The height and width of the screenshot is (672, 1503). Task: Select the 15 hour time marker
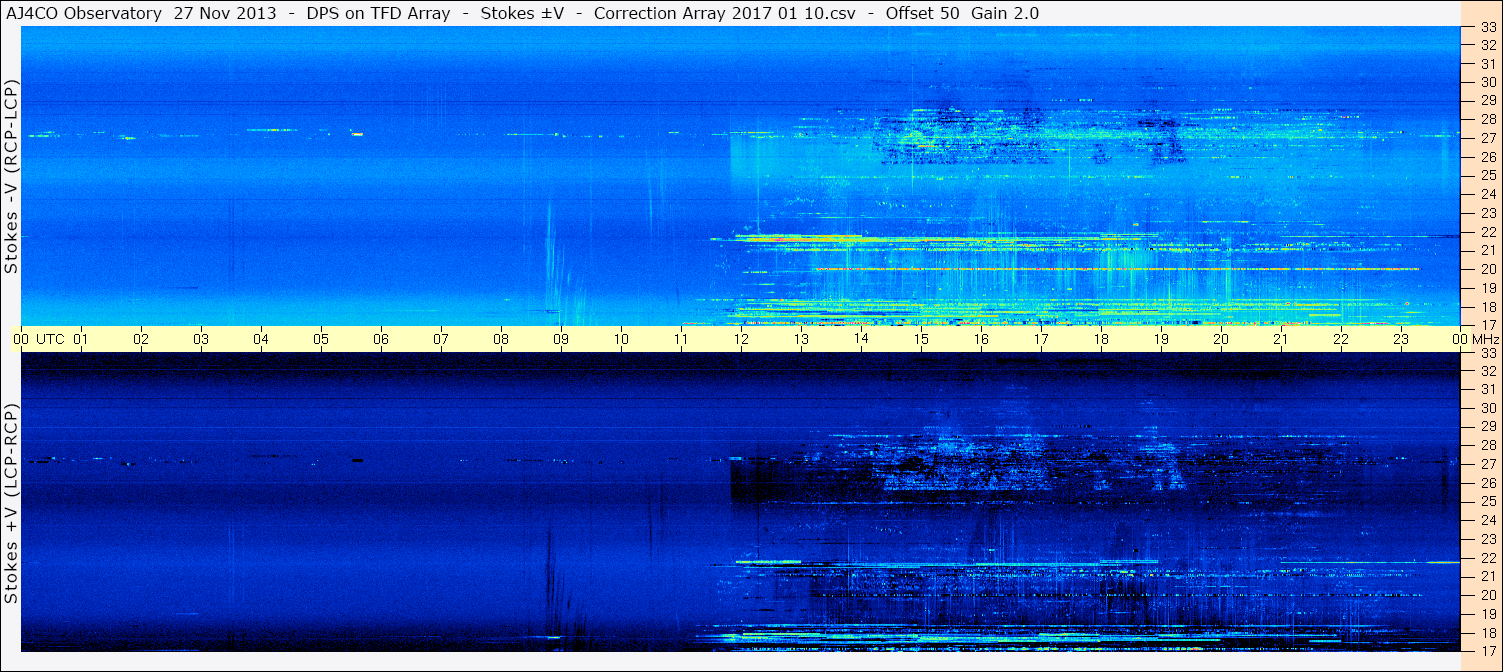[x=921, y=339]
